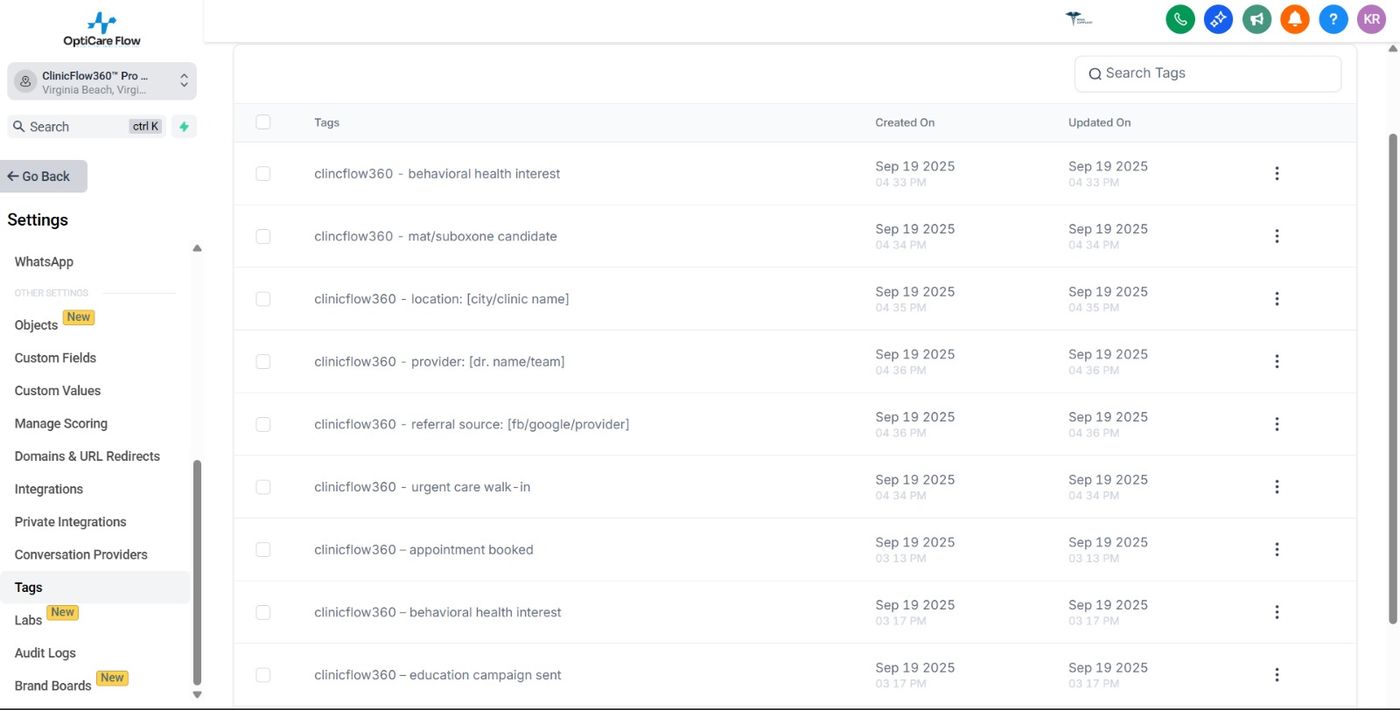Open options for education campaign sent tag

(x=1277, y=675)
